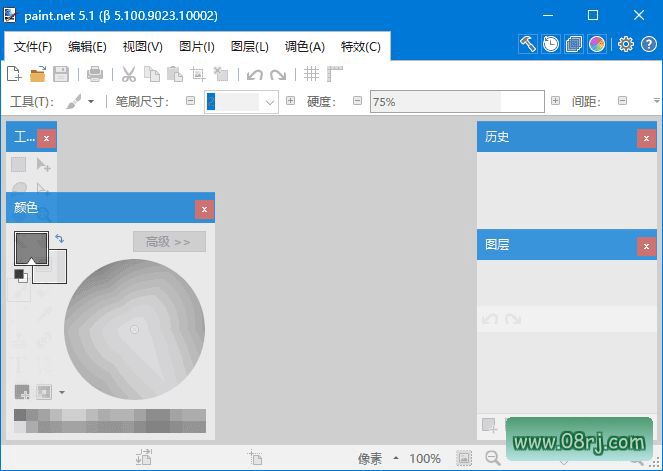Add color to palette icon
The height and width of the screenshot is (471, 663).
click(22, 392)
